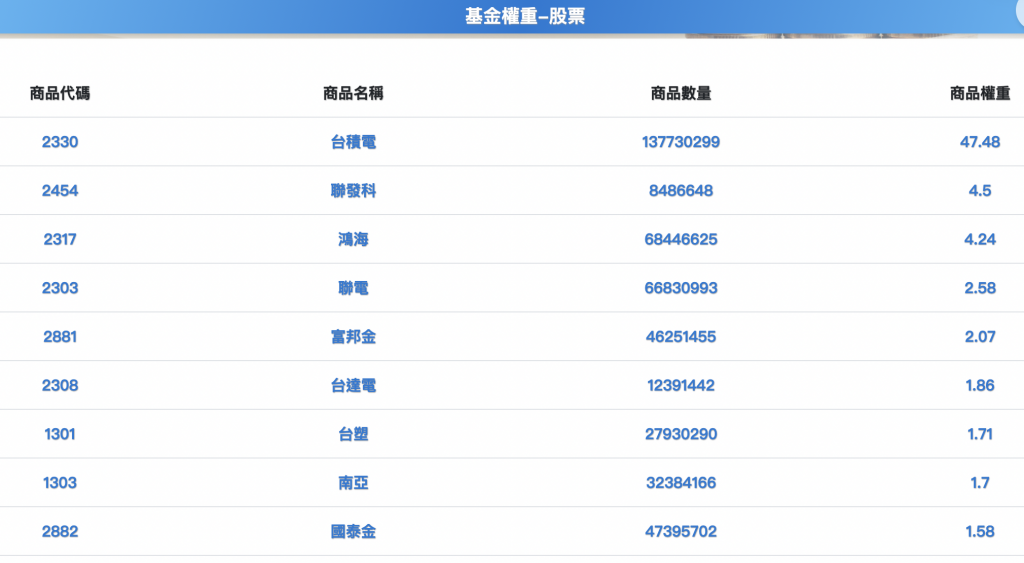The width and height of the screenshot is (1024, 563).
Task: Click stock name 台達電
Action: pyautogui.click(x=353, y=385)
